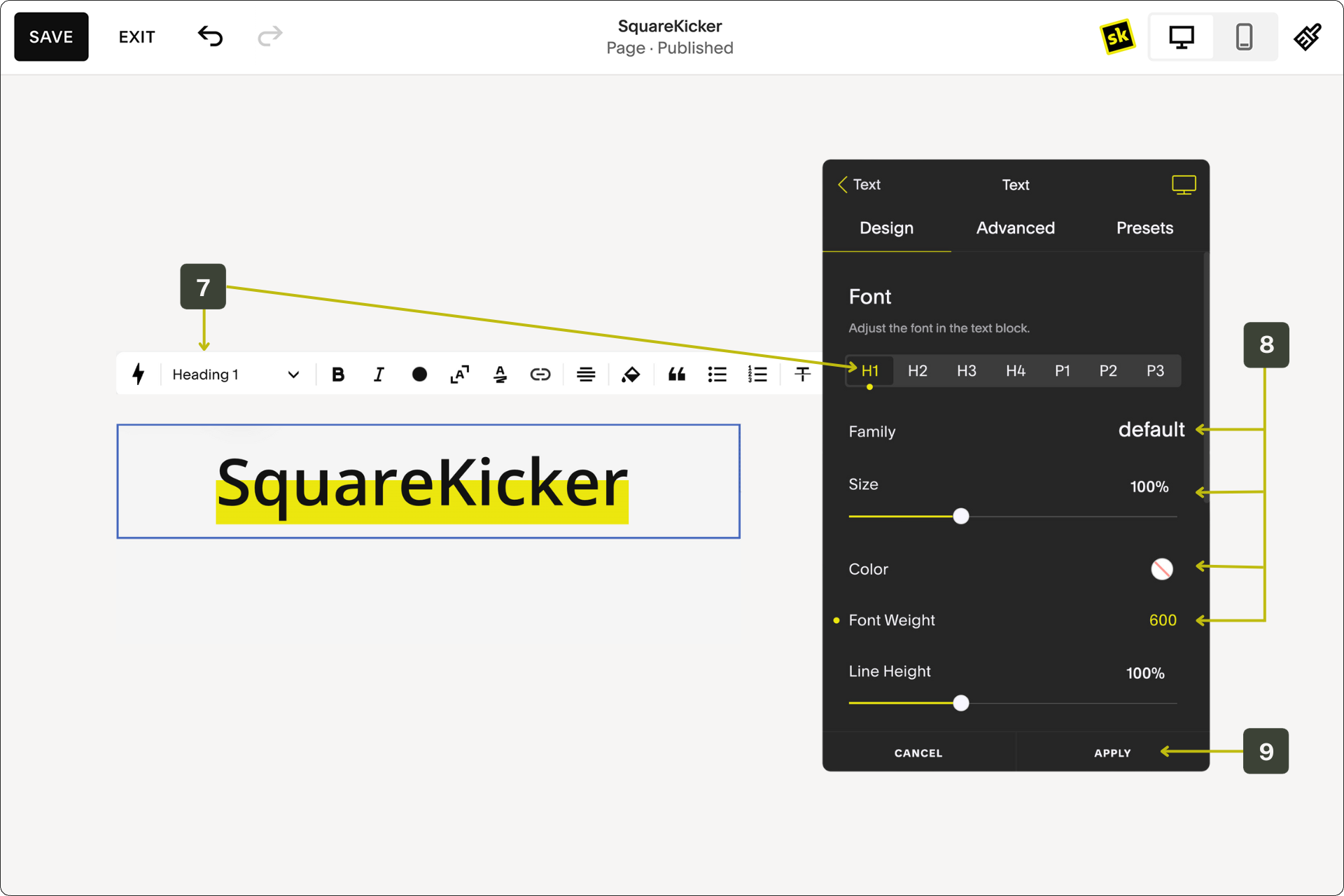This screenshot has width=1344, height=896.
Task: Toggle italic formatting
Action: click(x=379, y=374)
